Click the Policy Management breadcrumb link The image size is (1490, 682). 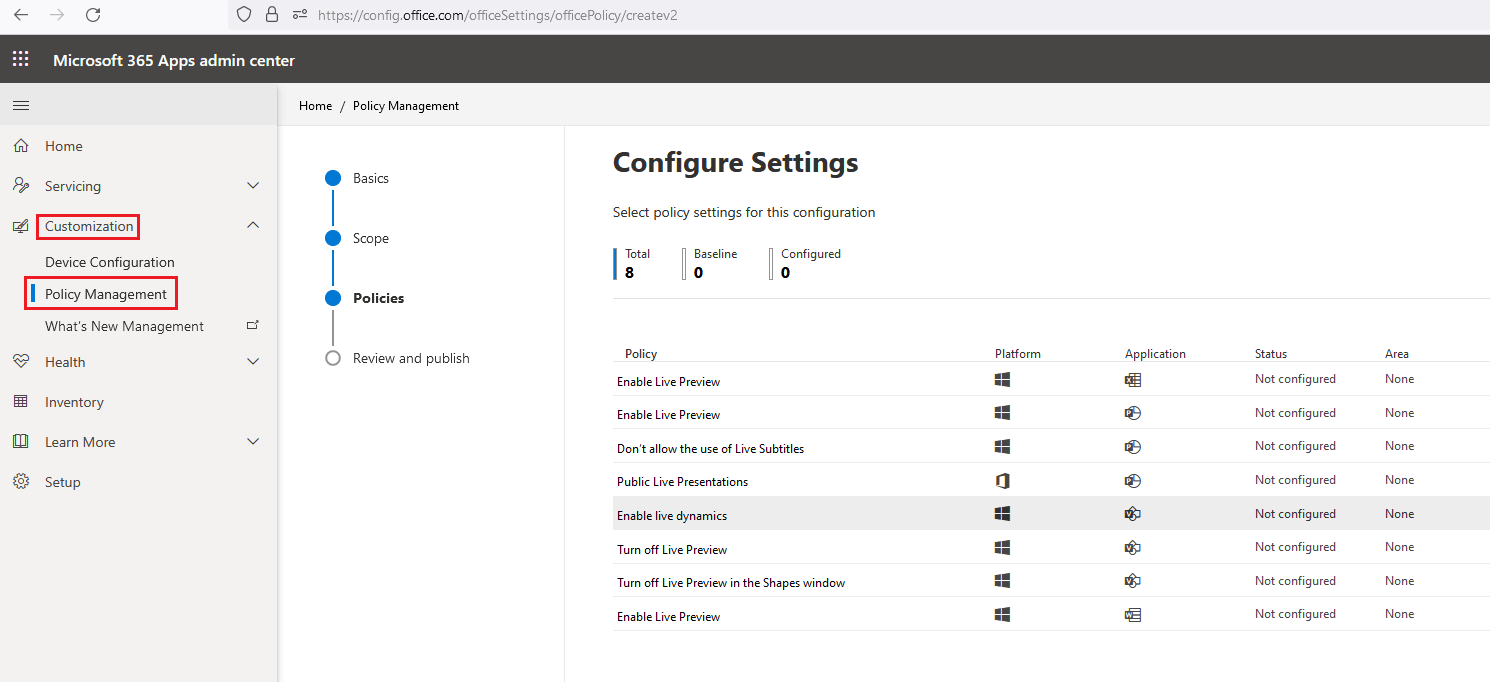click(406, 105)
